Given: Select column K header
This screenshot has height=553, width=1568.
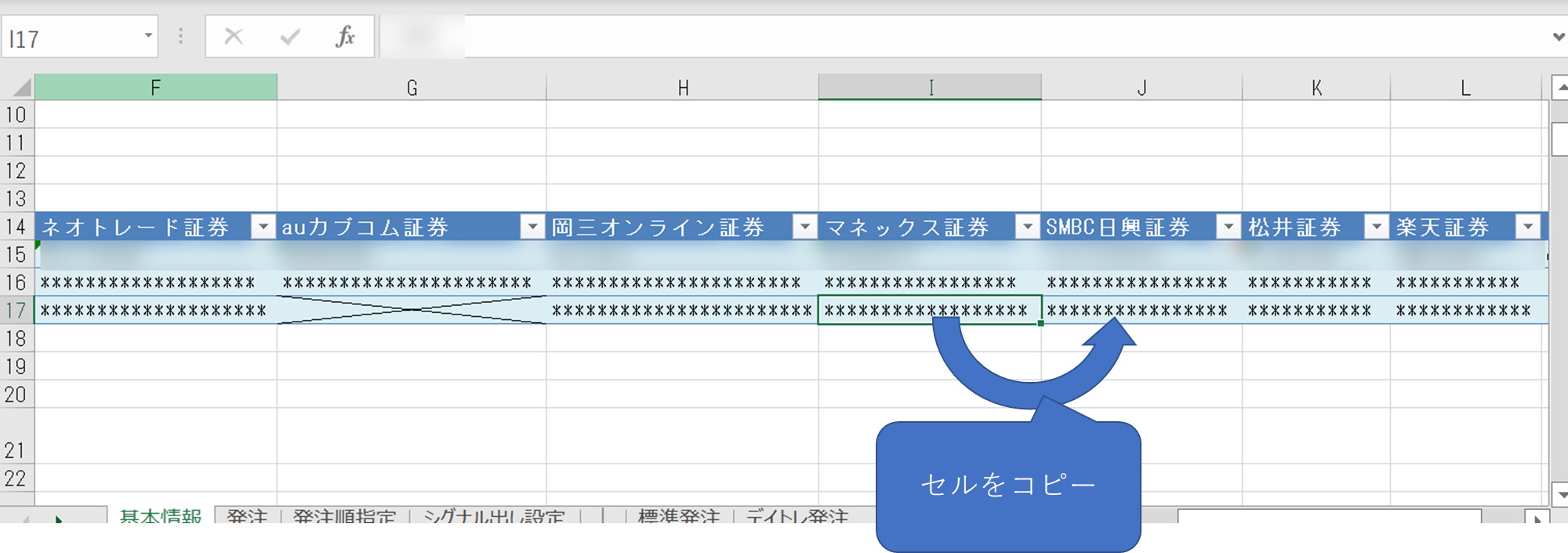Looking at the screenshot, I should tap(1316, 87).
